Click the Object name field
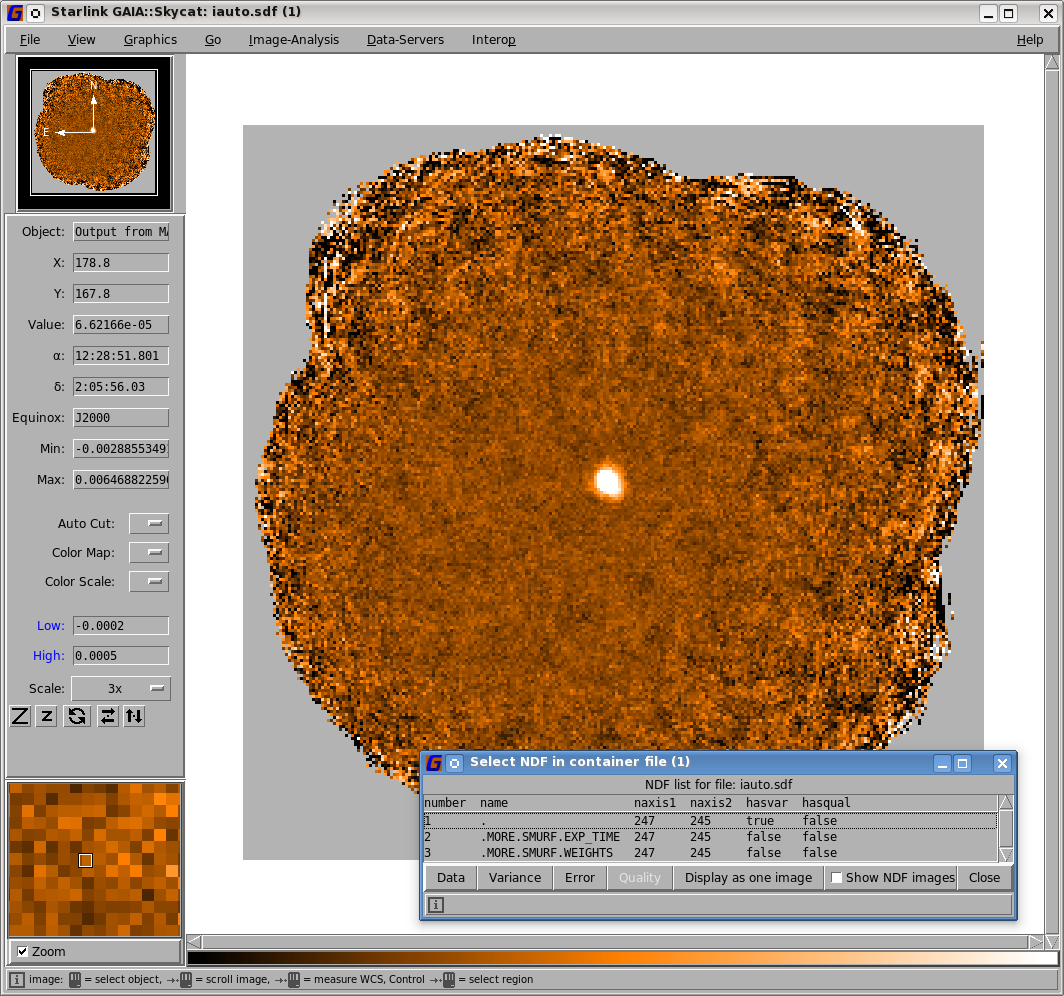The height and width of the screenshot is (996, 1064). click(121, 232)
